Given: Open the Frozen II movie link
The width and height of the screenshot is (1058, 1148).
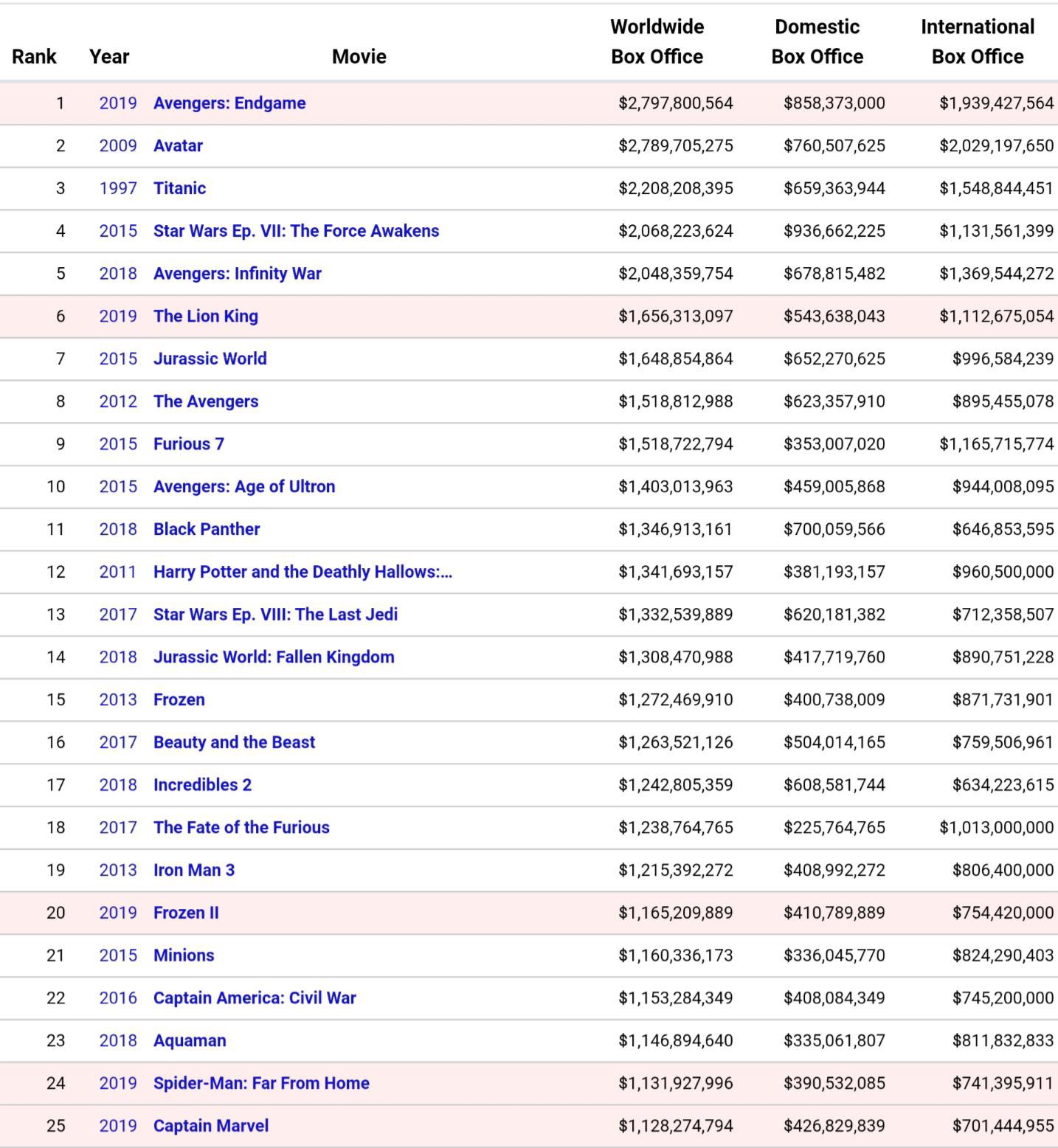Looking at the screenshot, I should (x=186, y=913).
